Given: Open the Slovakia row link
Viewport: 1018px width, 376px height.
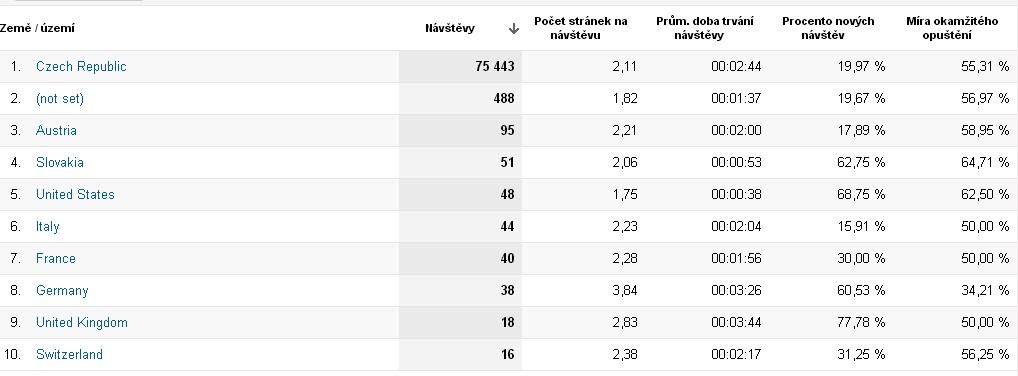Looking at the screenshot, I should click(60, 162).
